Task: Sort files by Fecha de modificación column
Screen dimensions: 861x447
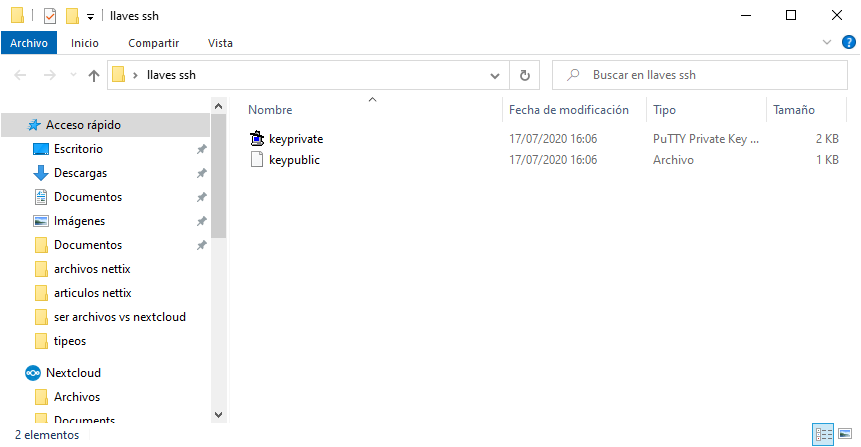Action: (x=568, y=110)
